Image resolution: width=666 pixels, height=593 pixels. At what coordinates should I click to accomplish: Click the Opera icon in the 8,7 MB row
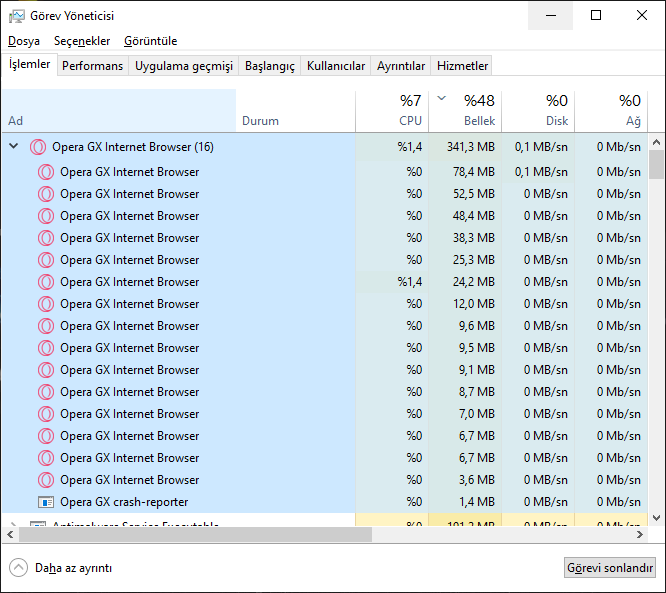coord(46,392)
